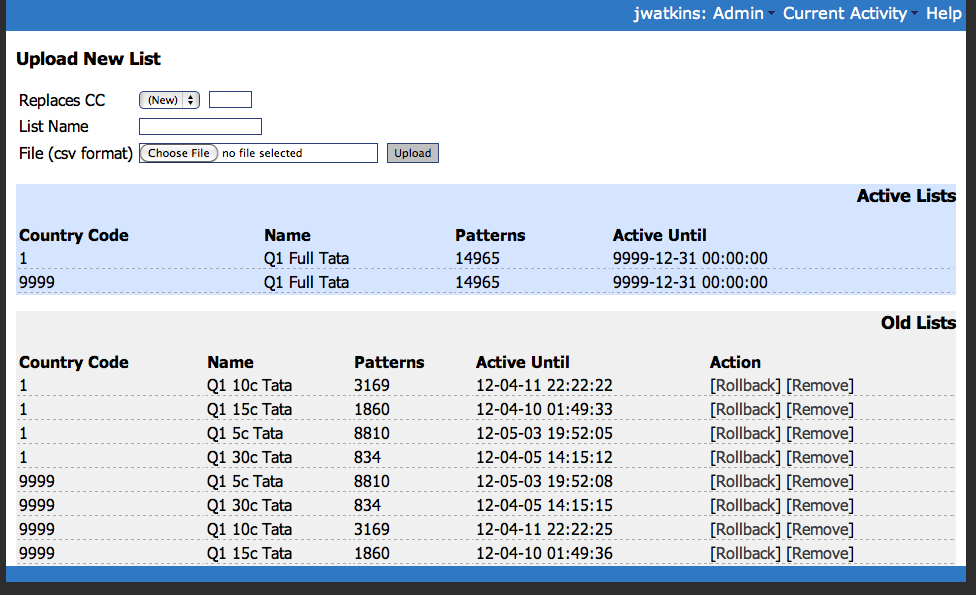Expand the Replaces CC dropdown
Screen dimensions: 976x595
pyautogui.click(x=170, y=100)
